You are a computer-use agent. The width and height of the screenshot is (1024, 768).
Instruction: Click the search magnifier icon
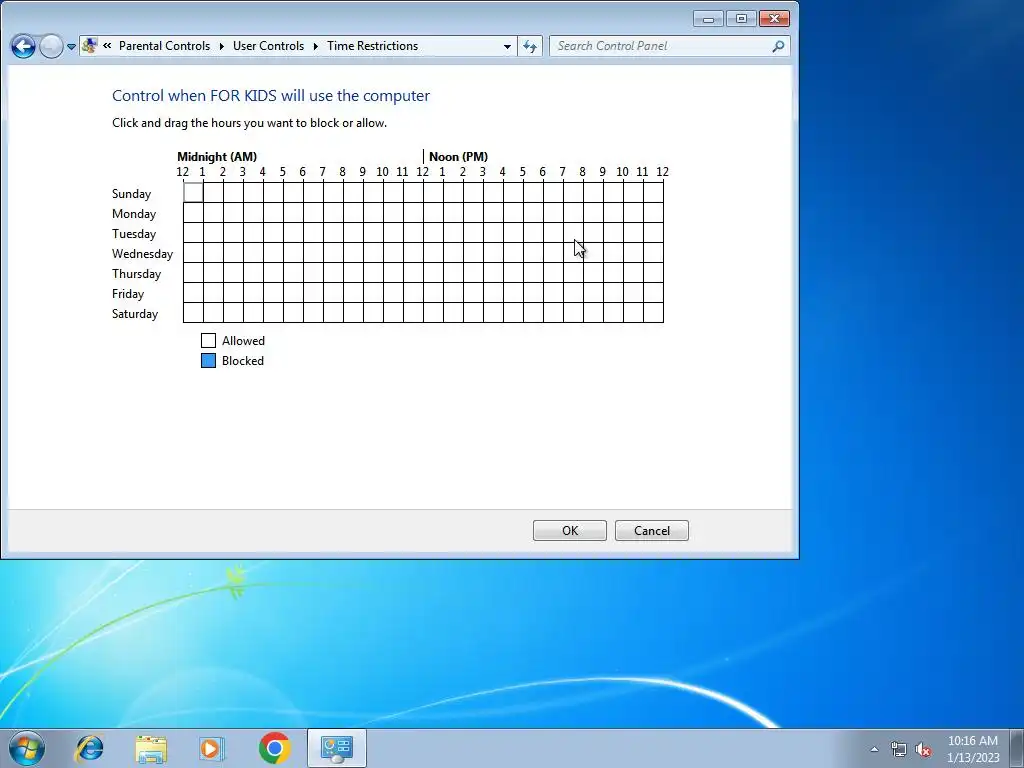[778, 46]
